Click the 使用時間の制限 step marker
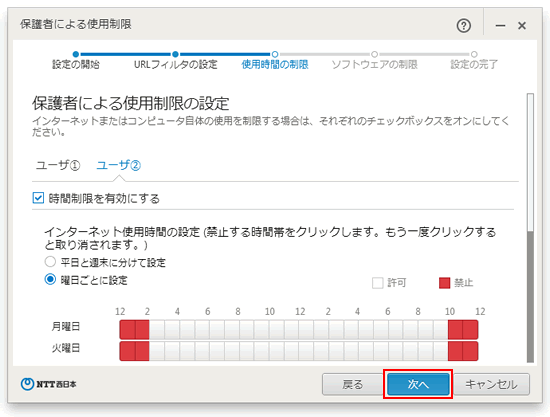The image size is (550, 417). coord(275,54)
